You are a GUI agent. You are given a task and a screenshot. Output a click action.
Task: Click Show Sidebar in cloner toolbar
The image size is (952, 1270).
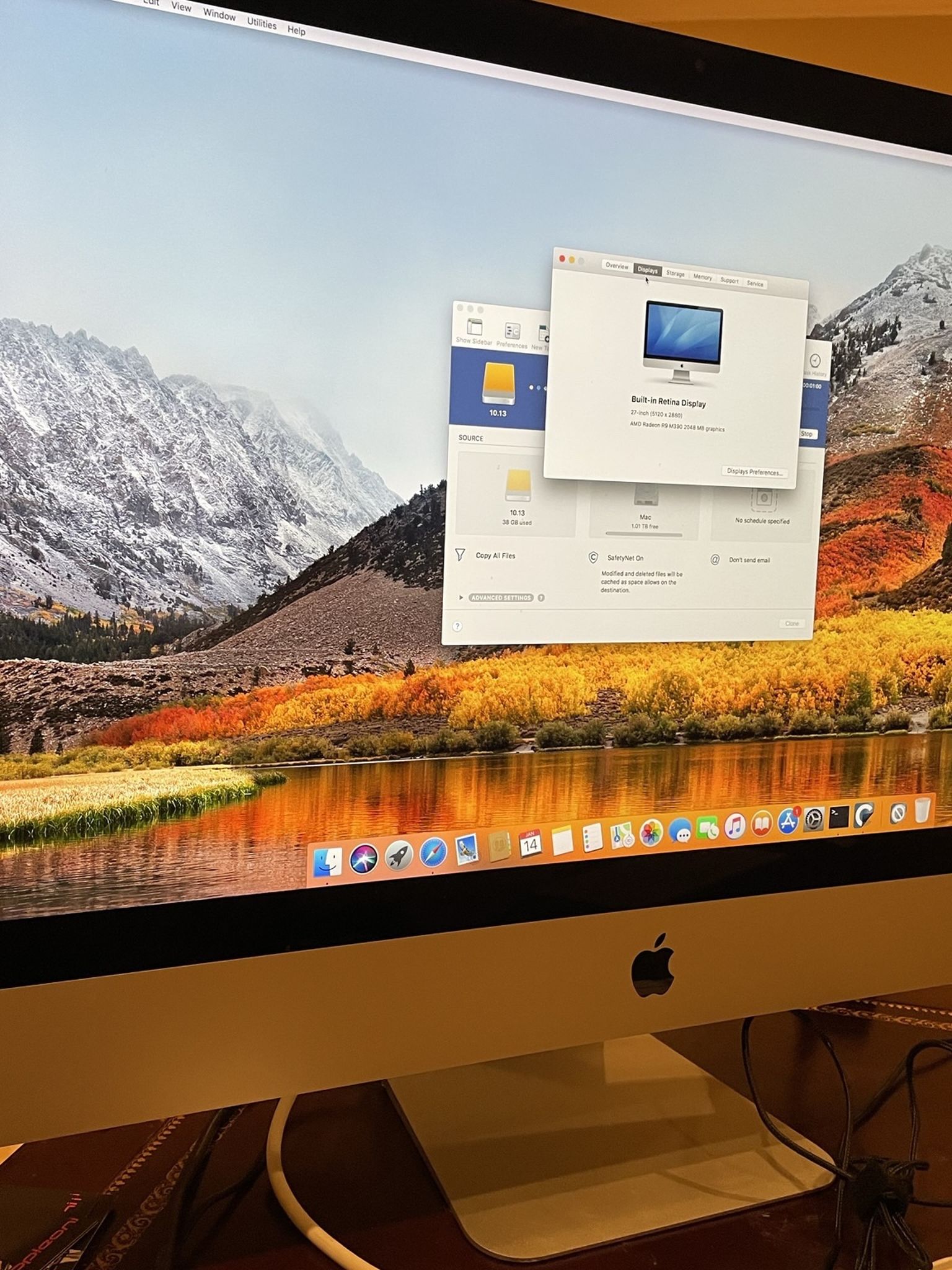474,331
